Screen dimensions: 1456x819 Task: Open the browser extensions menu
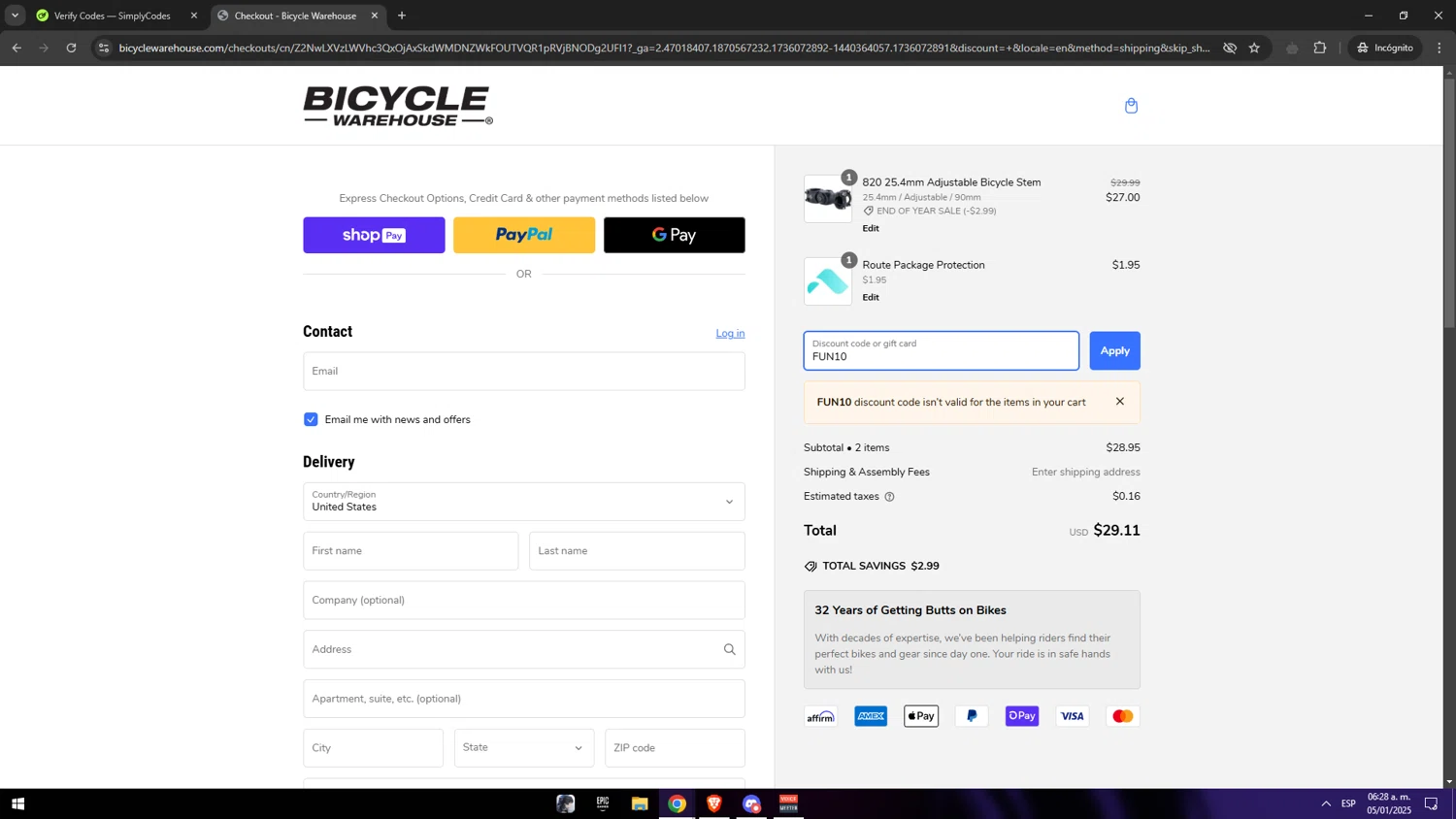tap(1319, 48)
